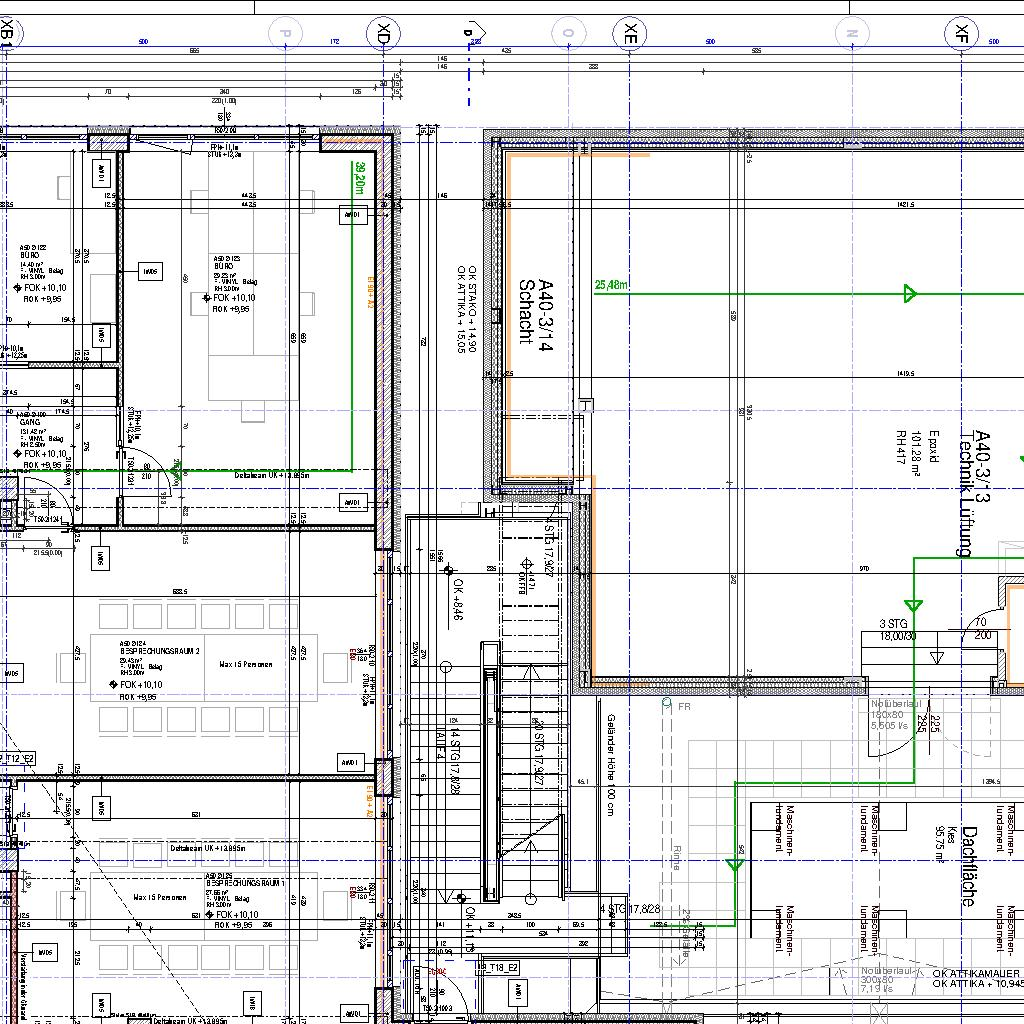Select the 'BESPRECHUNGSRAUM 2' room label

[x=160, y=651]
